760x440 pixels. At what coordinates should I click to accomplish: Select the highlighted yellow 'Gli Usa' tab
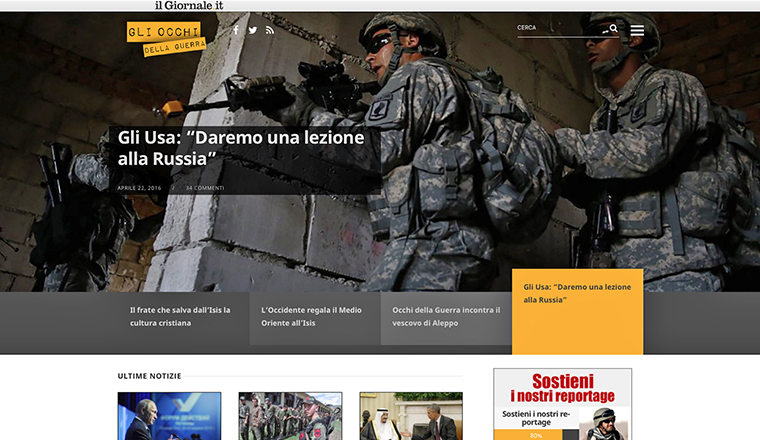coord(578,312)
